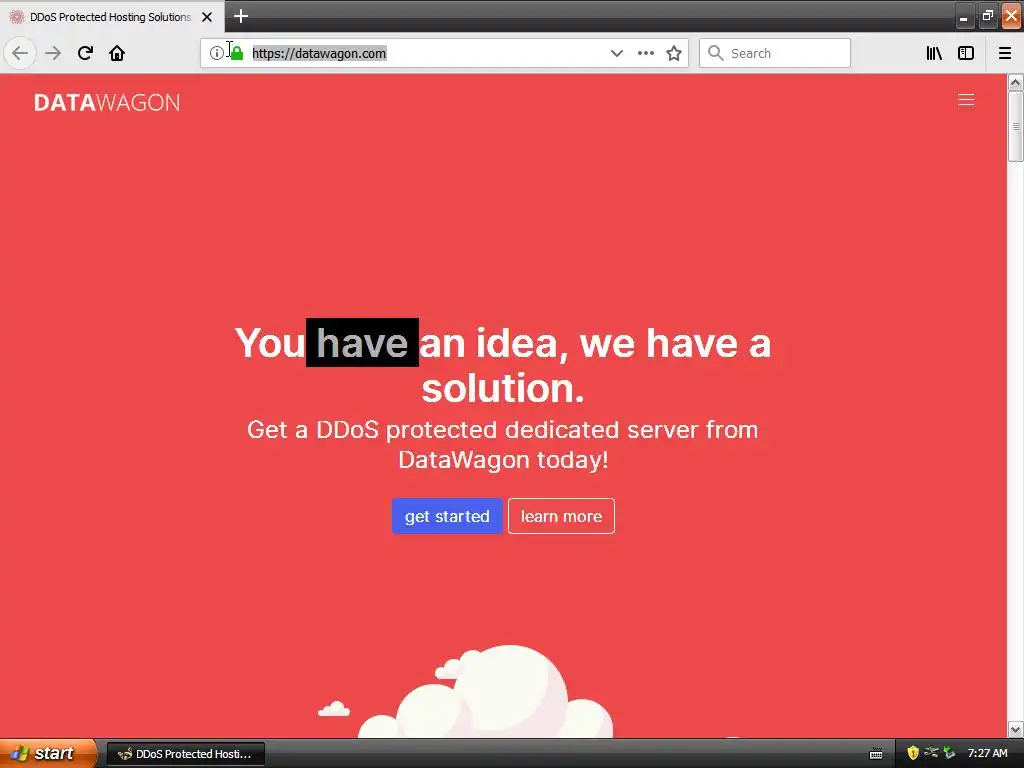
Task: Click the search magnifier icon
Action: coord(716,53)
